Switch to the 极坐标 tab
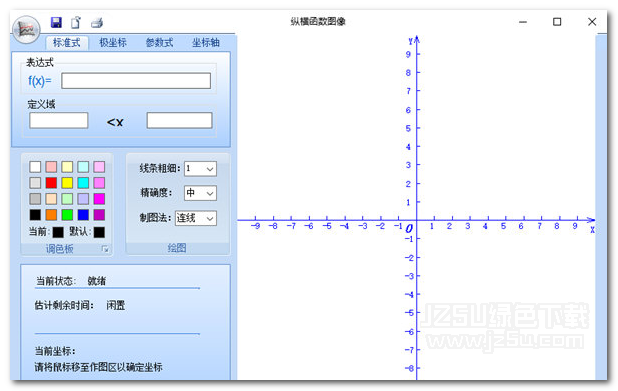618x391 pixels. coord(113,42)
